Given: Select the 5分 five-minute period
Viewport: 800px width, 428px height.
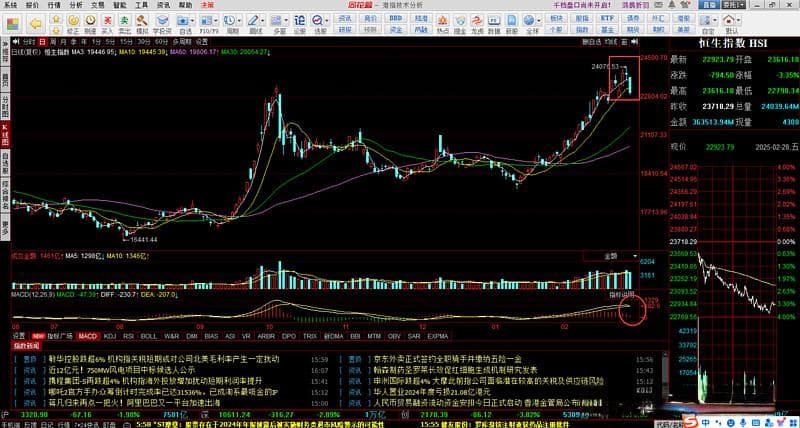Looking at the screenshot, I should [x=110, y=41].
